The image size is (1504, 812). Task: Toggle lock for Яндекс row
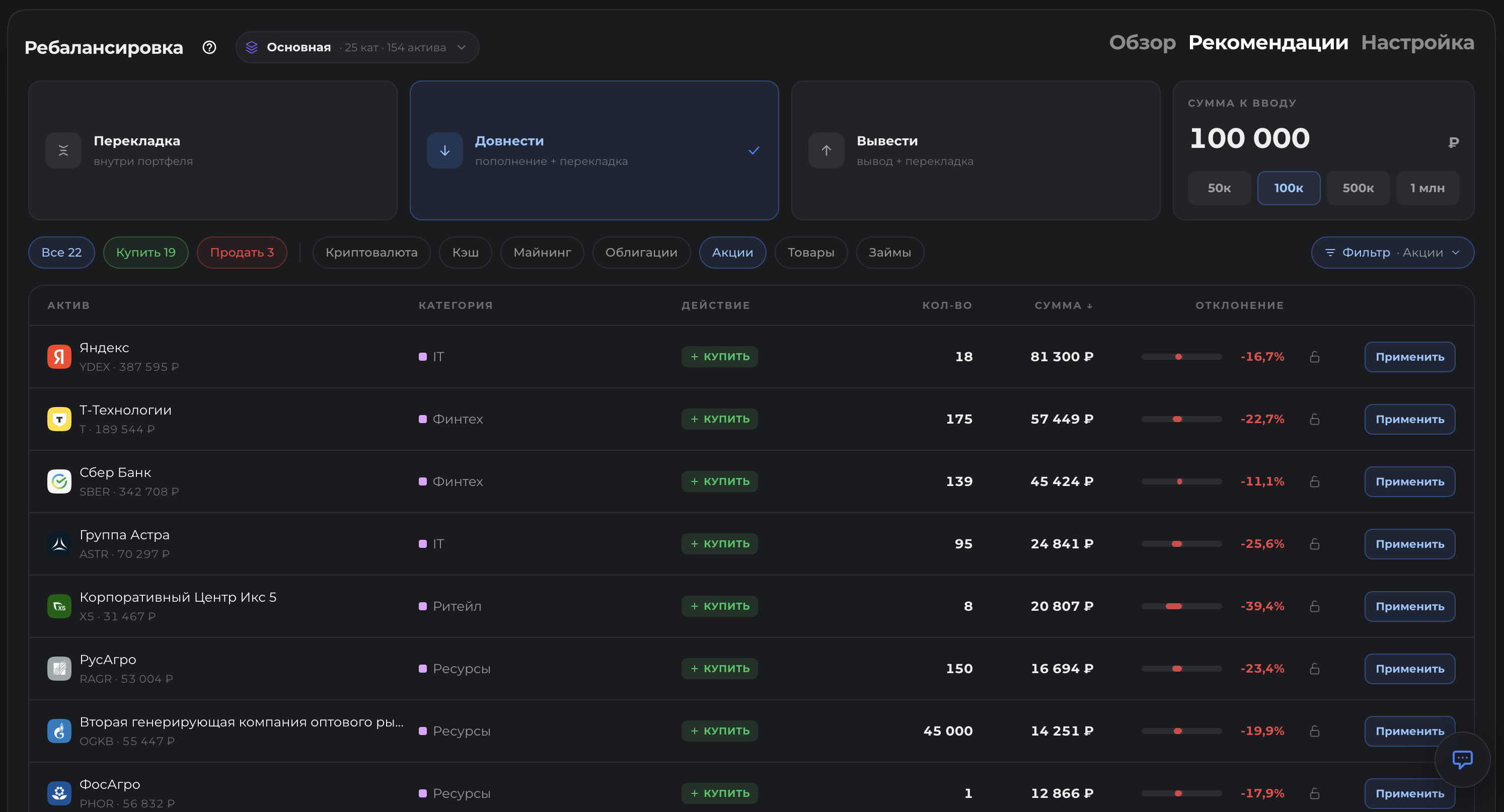point(1314,357)
